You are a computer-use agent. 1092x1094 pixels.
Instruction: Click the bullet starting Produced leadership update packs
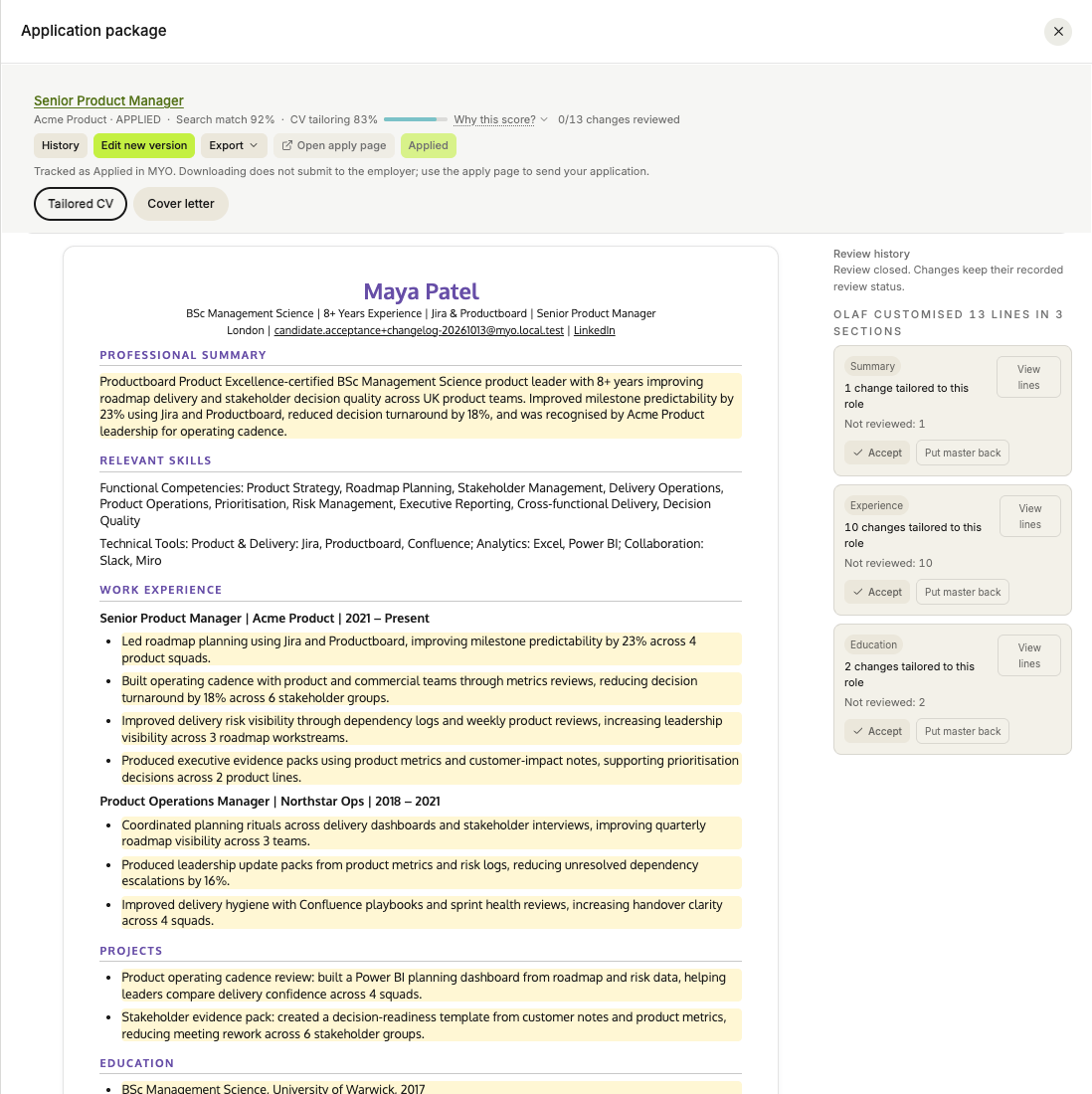coord(432,873)
